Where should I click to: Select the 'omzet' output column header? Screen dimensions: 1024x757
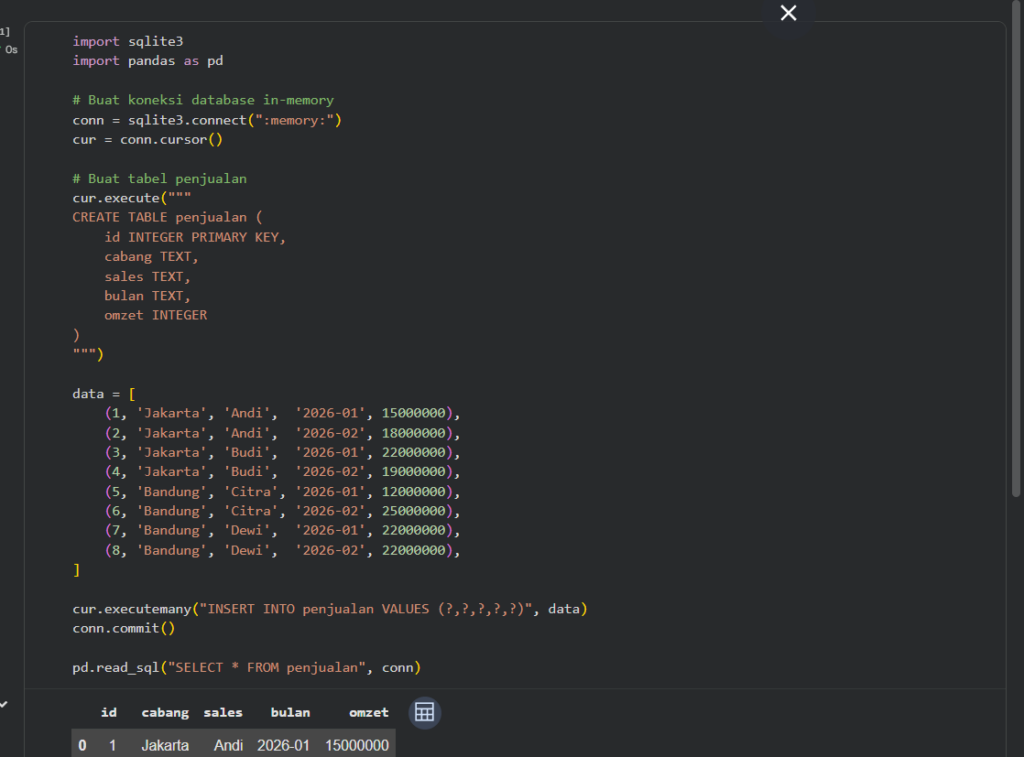369,713
